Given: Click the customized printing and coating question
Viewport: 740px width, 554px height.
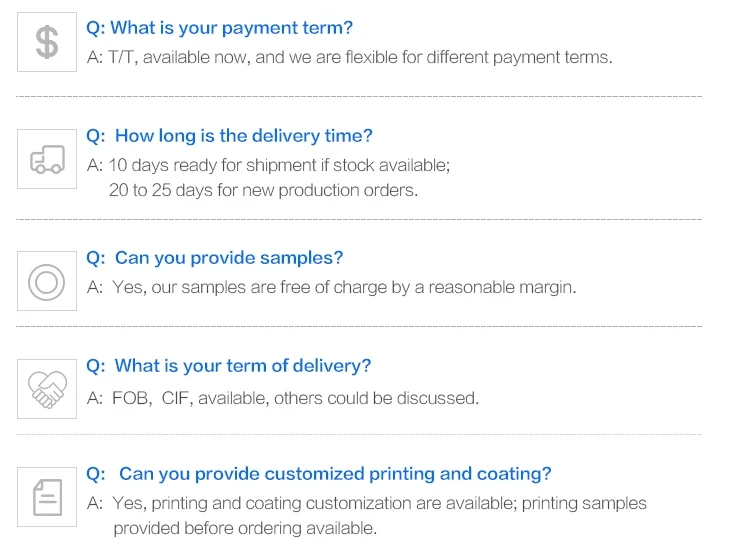Looking at the screenshot, I should click(x=320, y=474).
